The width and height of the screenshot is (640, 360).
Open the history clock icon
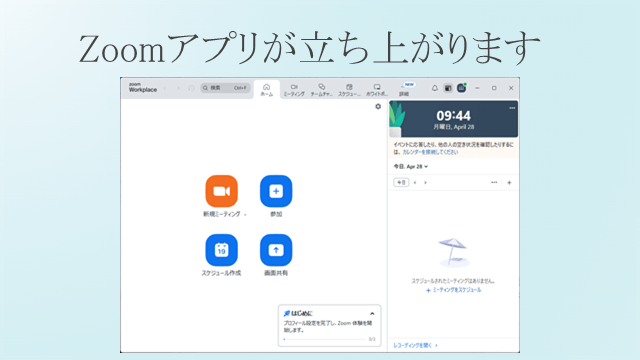191,88
